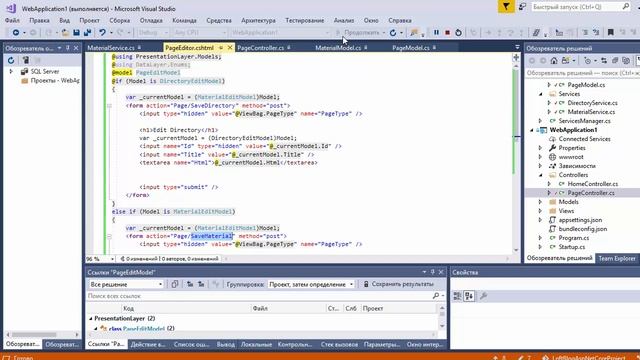The width and height of the screenshot is (640, 360).
Task: Expand the Views folder in Solution Explorer
Action: (x=540, y=211)
